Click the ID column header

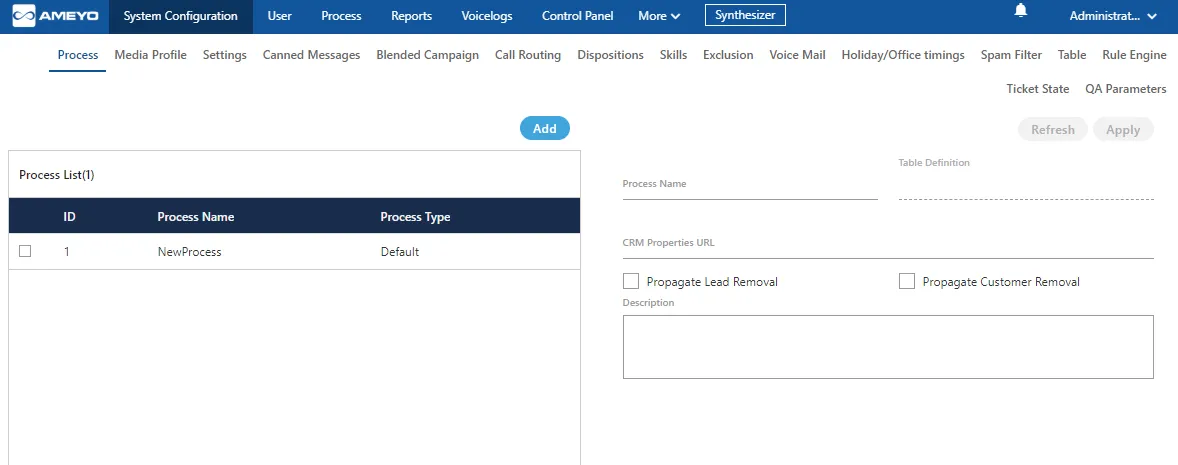69,216
